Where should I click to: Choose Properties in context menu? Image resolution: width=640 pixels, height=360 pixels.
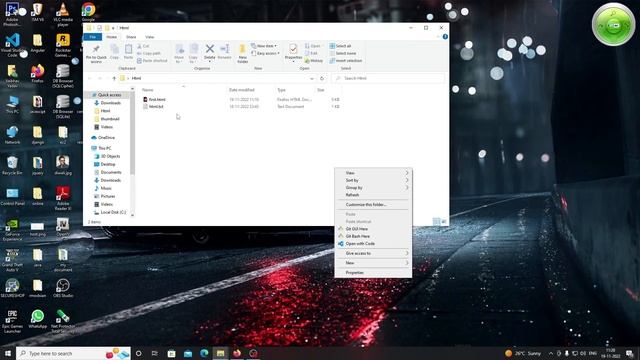click(373, 273)
